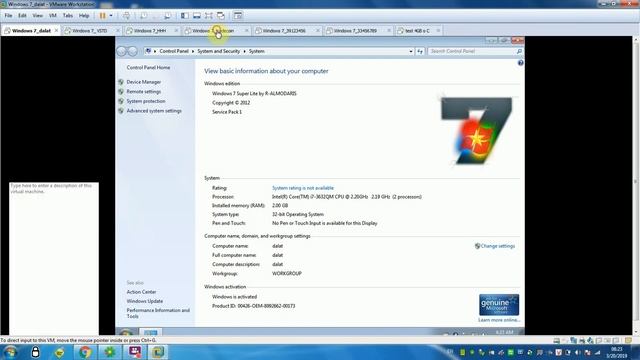
Task: Open Google Chrome from the taskbar
Action: click(85, 352)
